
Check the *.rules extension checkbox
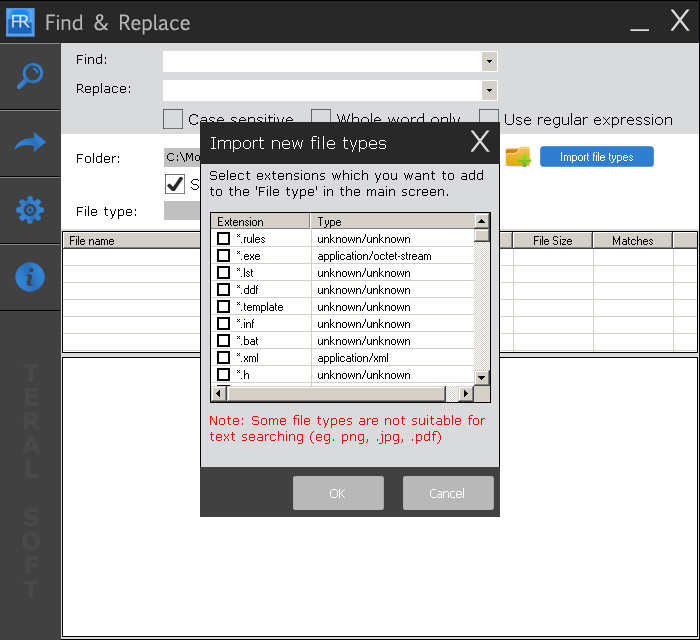[x=223, y=238]
